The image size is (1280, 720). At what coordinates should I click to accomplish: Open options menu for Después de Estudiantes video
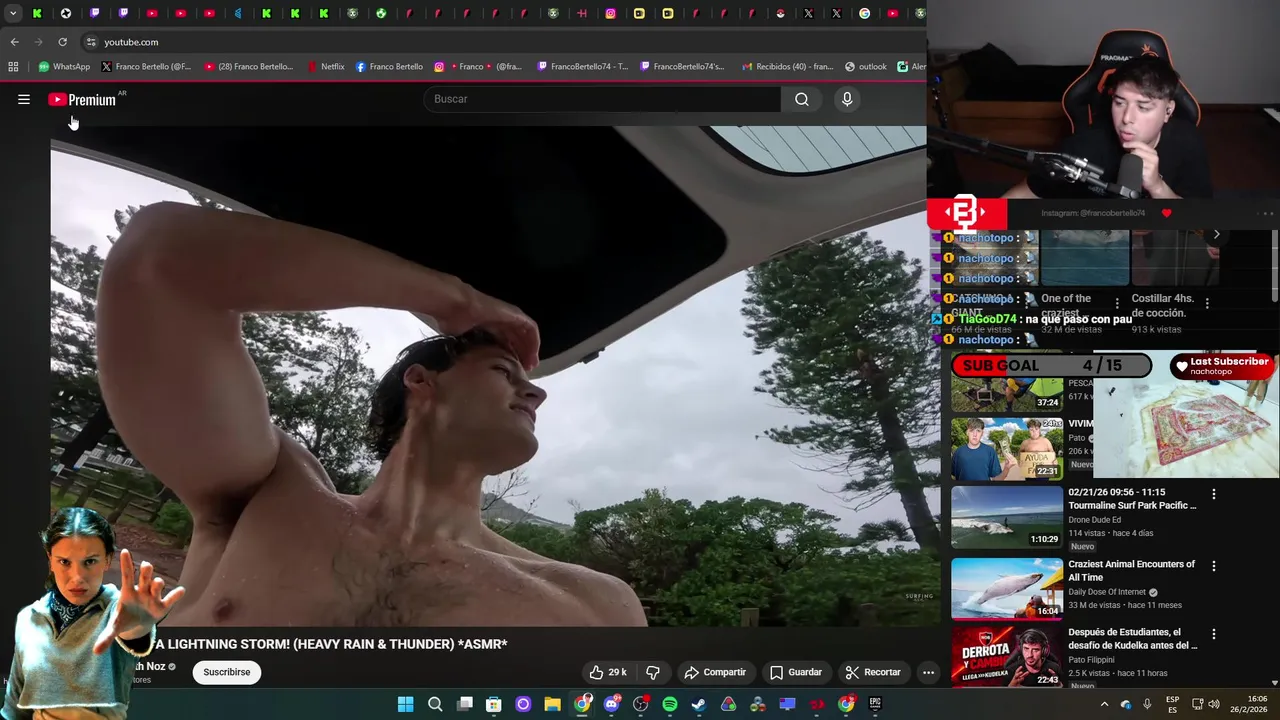click(1214, 634)
